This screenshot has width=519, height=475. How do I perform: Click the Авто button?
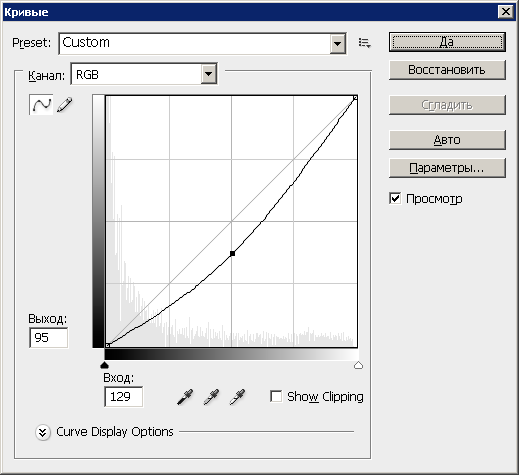(x=447, y=140)
